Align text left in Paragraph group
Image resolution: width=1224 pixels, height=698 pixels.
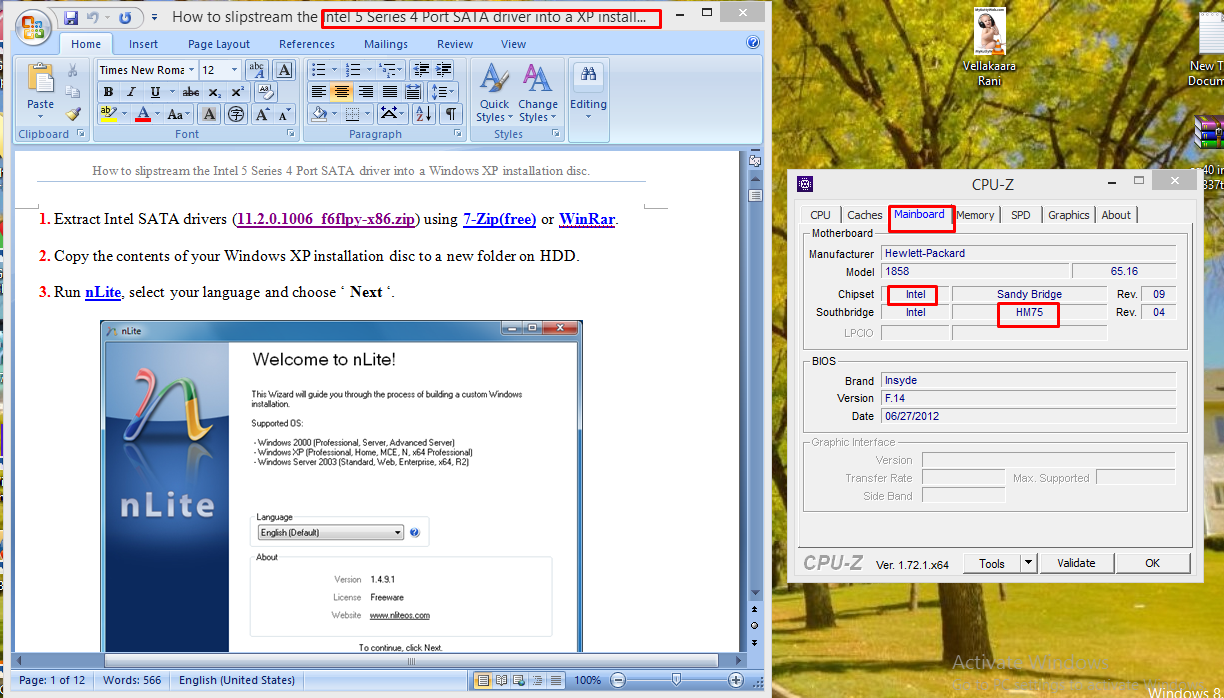tap(319, 91)
